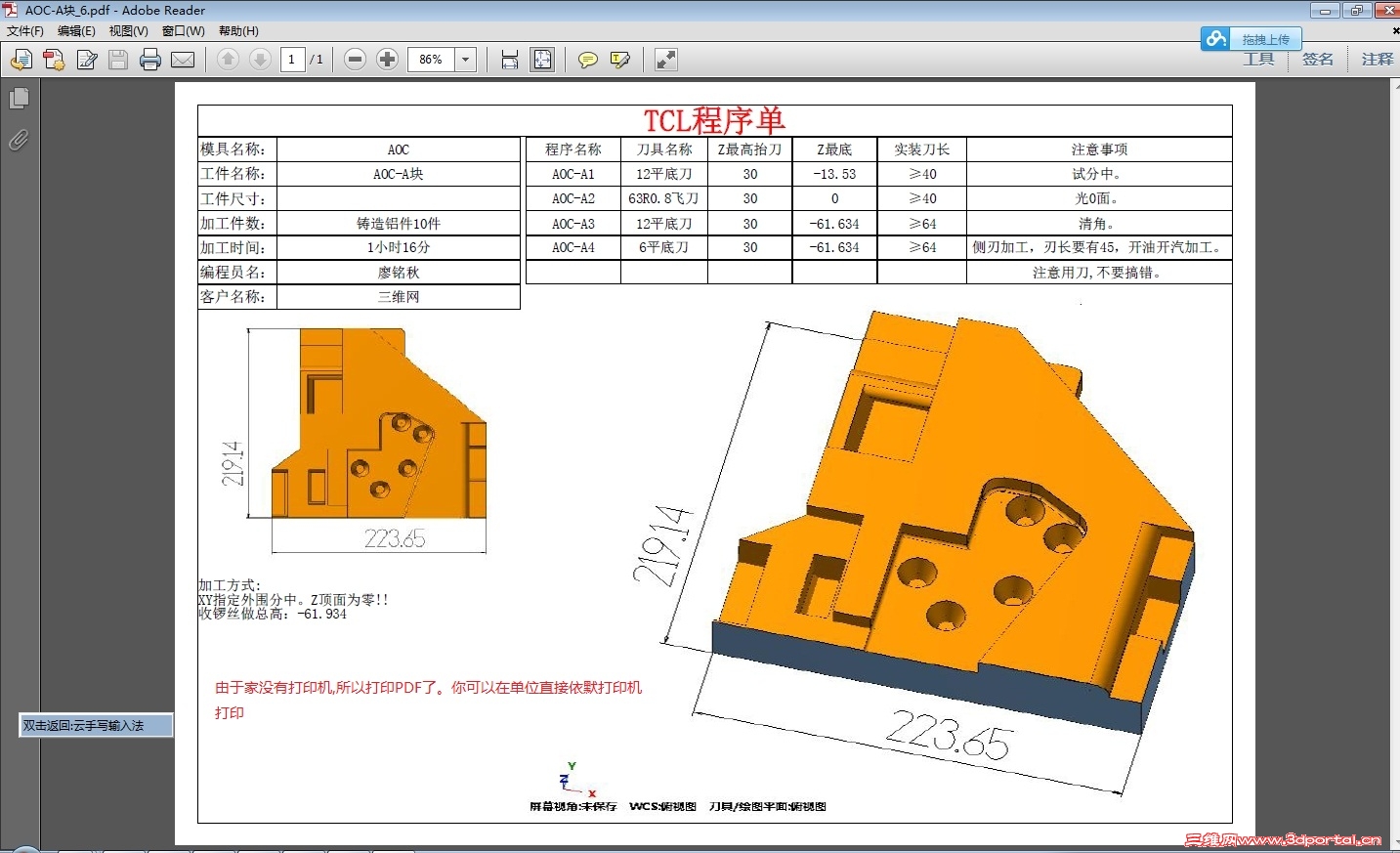
Task: Click the customer name 三维网
Action: (399, 297)
